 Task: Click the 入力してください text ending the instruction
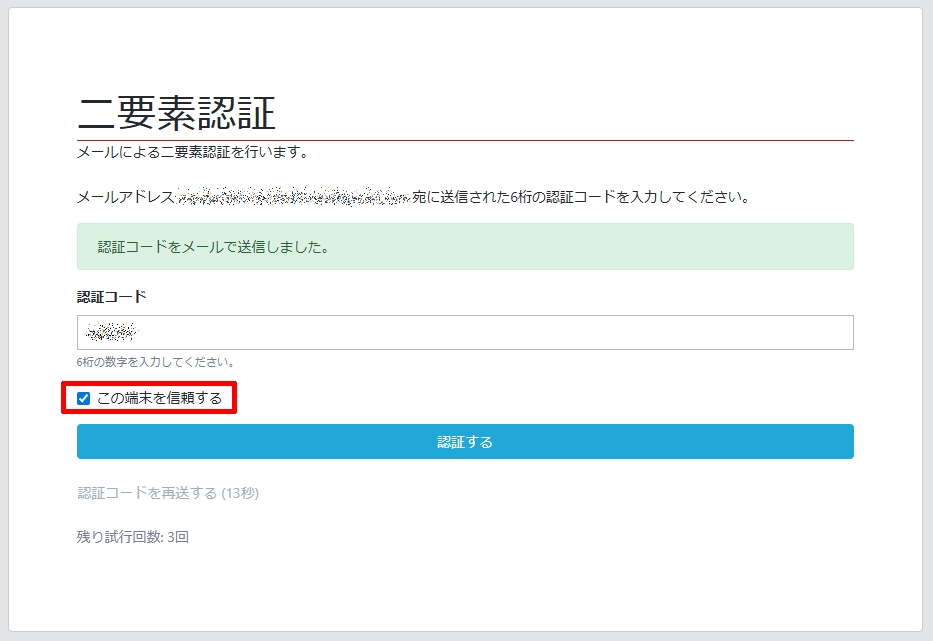click(698, 197)
